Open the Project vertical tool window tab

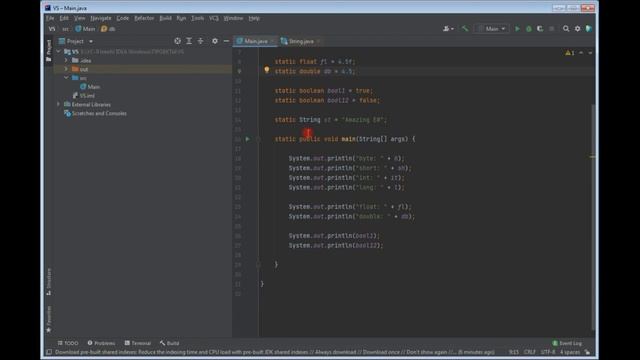[x=49, y=50]
